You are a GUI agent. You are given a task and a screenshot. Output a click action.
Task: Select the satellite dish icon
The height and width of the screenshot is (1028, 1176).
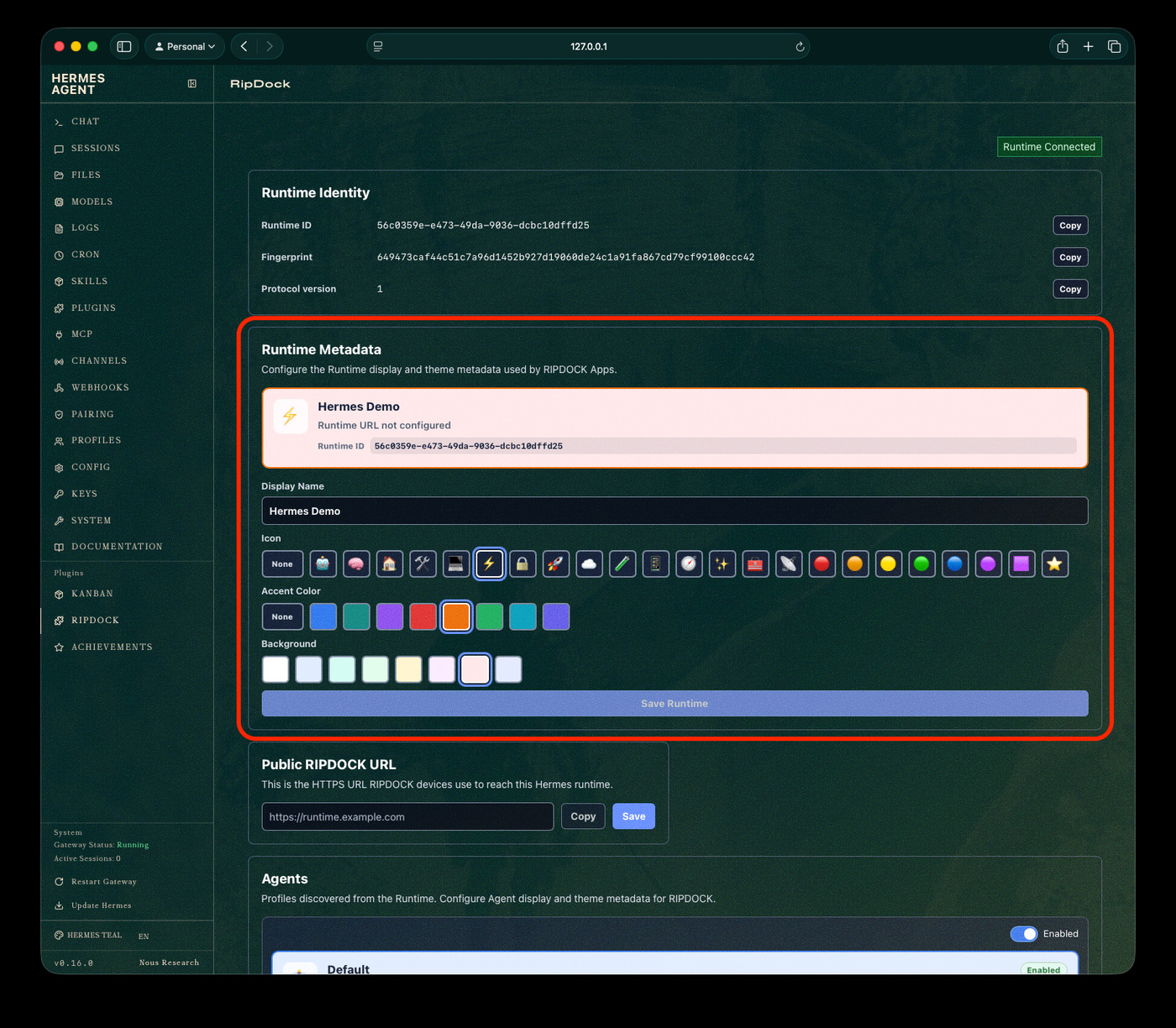pyautogui.click(x=789, y=564)
